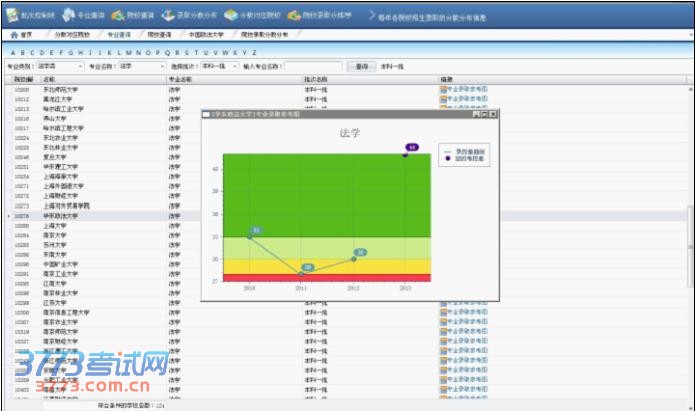This screenshot has height=411, width=695.
Task: Switch to the 中国政法大学 tab
Action: [x=207, y=34]
